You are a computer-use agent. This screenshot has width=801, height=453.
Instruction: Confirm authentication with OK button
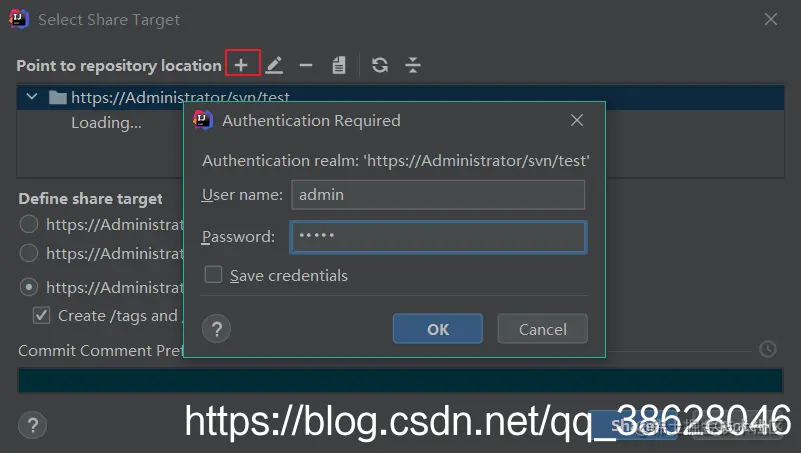coord(438,329)
